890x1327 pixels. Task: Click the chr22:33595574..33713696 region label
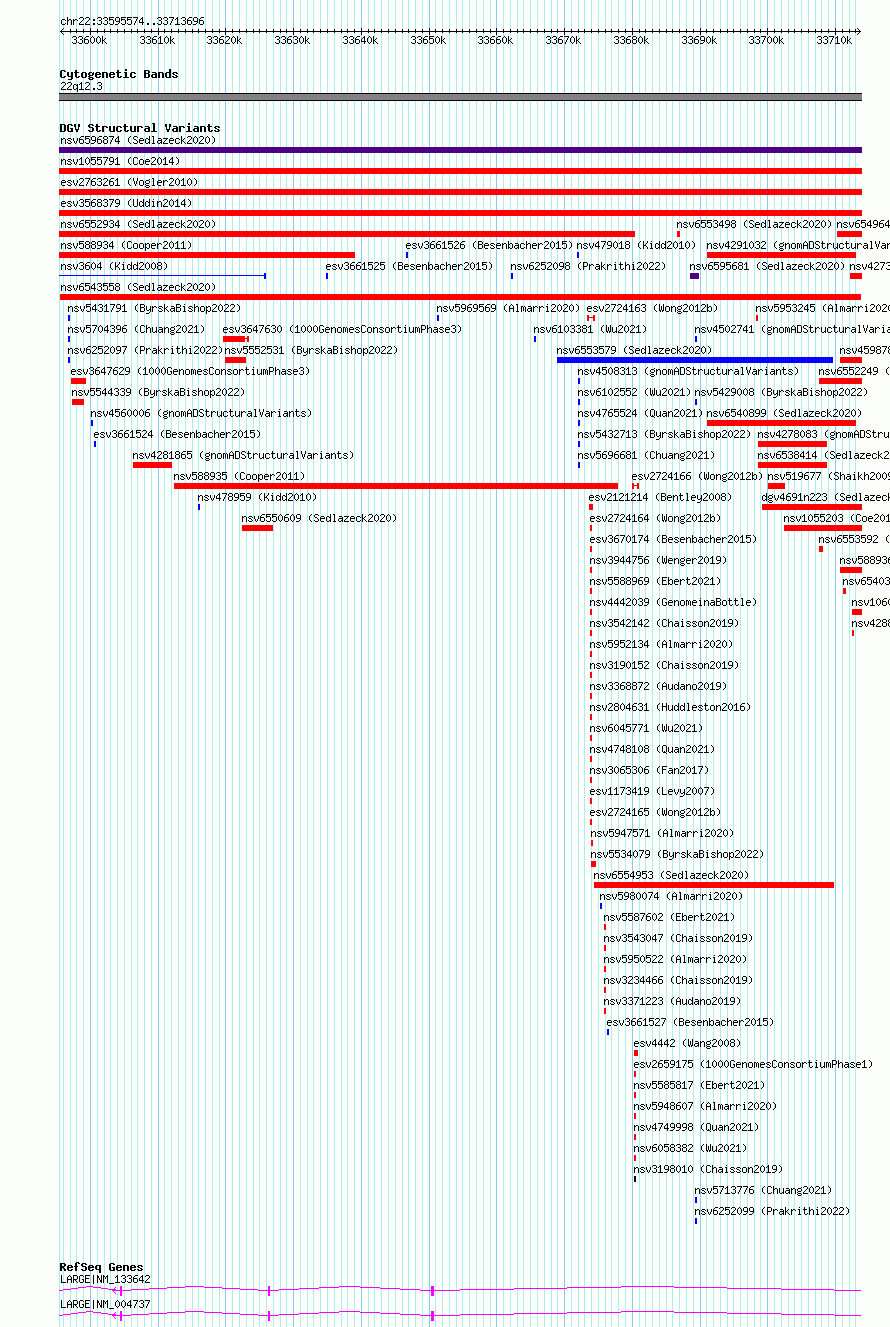(132, 21)
